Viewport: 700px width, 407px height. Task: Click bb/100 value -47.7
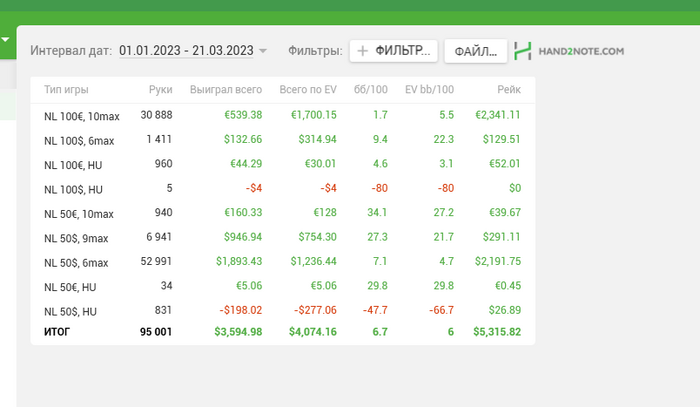[375, 310]
